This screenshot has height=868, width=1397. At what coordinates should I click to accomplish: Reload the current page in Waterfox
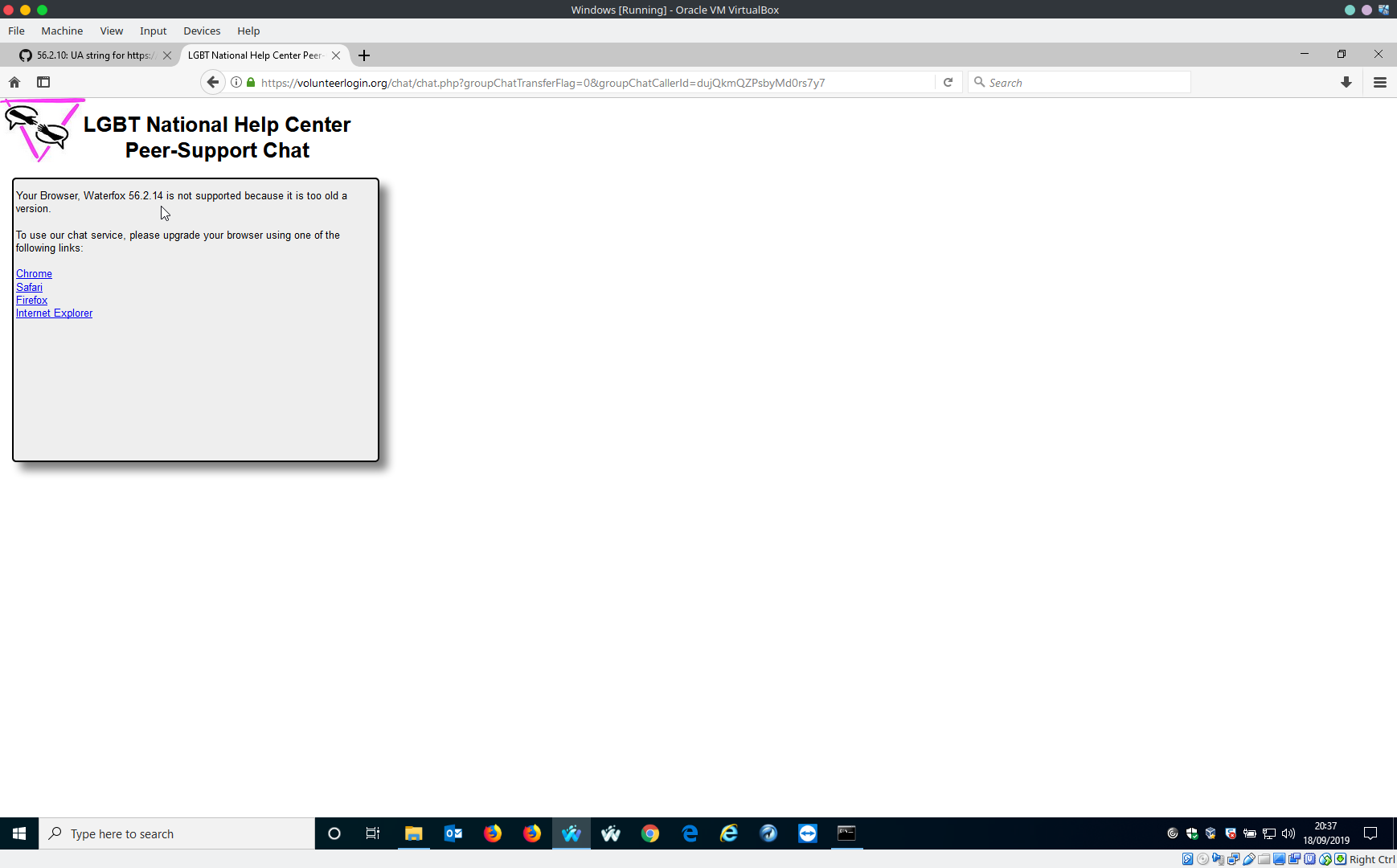tap(948, 82)
